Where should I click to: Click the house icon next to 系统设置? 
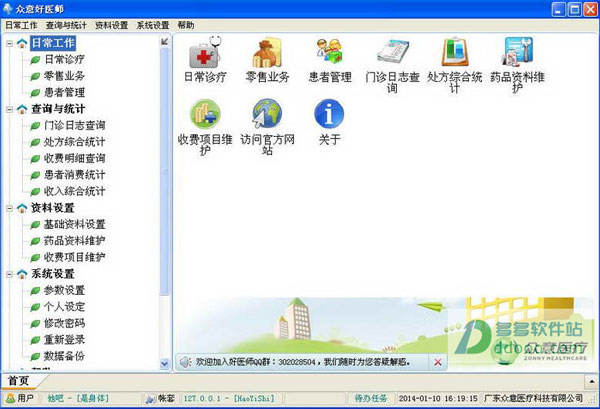tap(22, 274)
